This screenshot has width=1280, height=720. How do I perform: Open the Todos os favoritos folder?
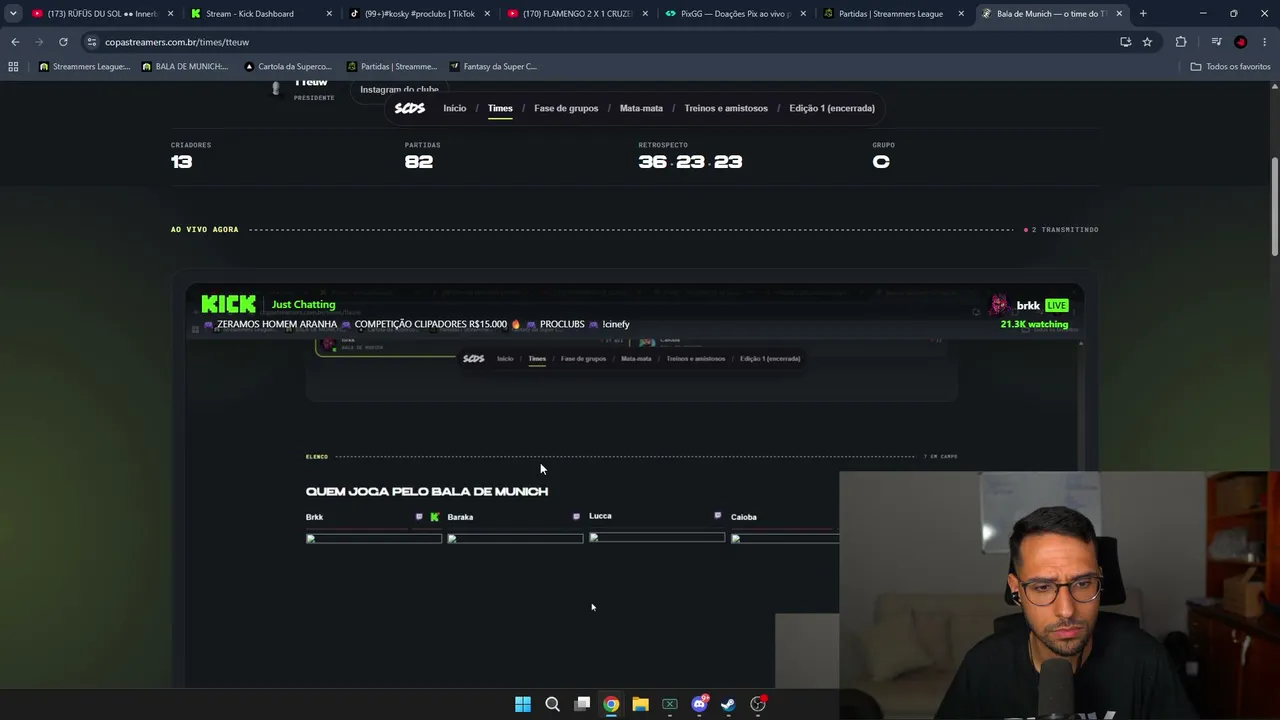(x=1231, y=67)
